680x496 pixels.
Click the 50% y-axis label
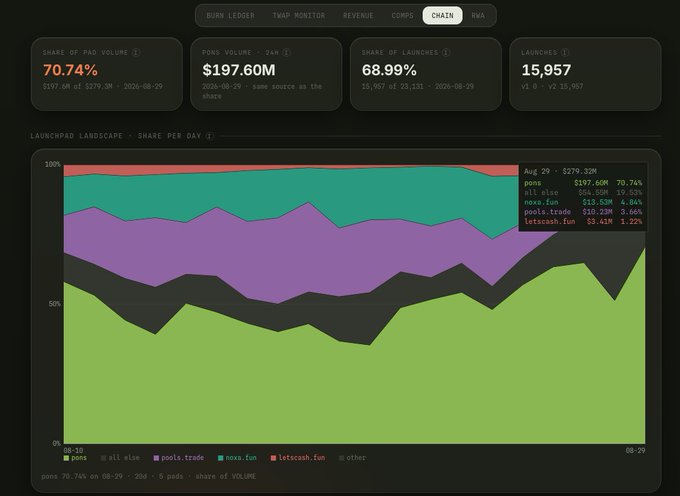54,304
